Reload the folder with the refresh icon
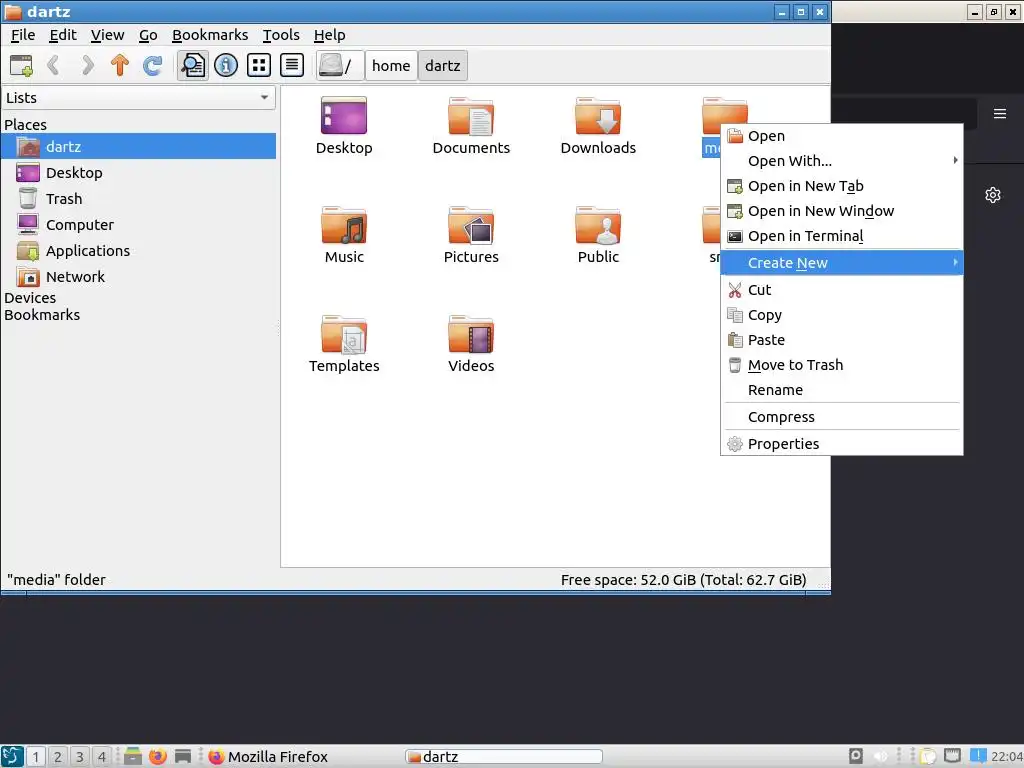The height and width of the screenshot is (768, 1024). pyautogui.click(x=153, y=65)
